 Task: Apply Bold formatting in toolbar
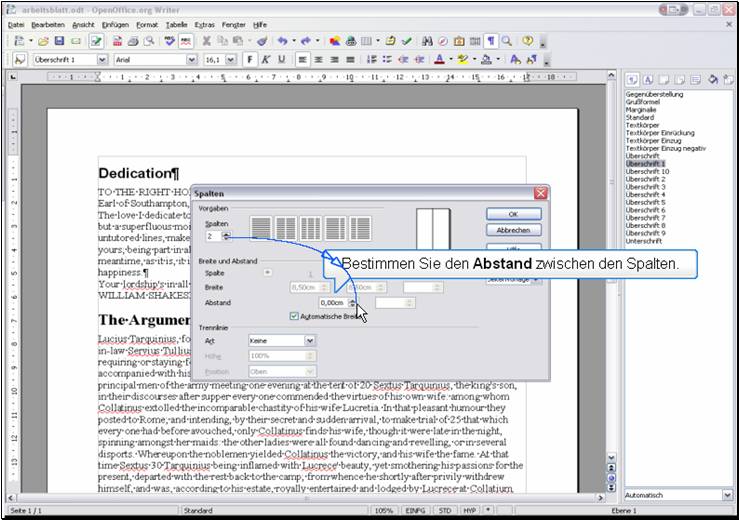250,60
